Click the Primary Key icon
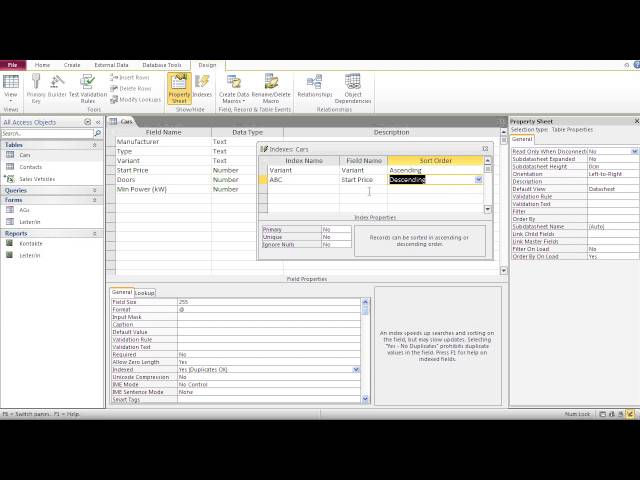 (36, 89)
